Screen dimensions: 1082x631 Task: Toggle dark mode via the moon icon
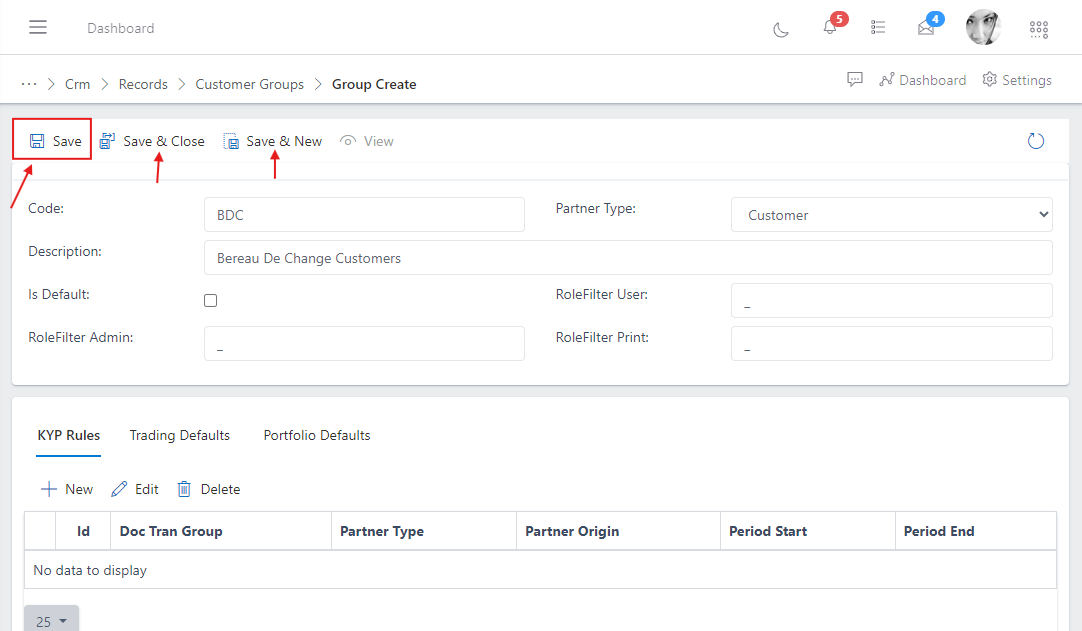pos(780,28)
